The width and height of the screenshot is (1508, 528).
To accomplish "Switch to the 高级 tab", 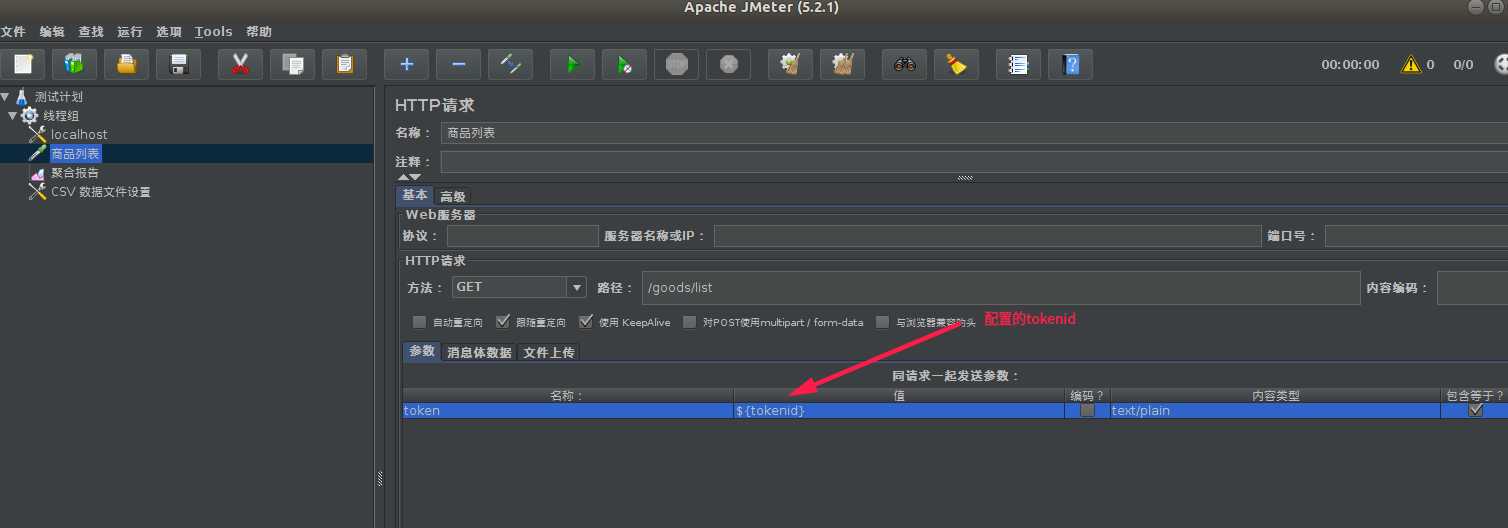I will click(453, 196).
